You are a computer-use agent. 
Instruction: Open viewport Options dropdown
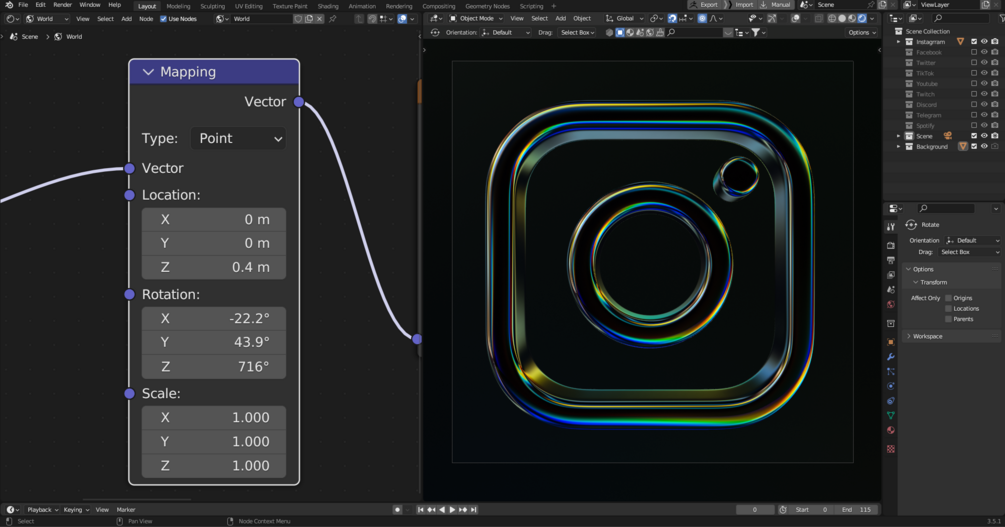861,32
